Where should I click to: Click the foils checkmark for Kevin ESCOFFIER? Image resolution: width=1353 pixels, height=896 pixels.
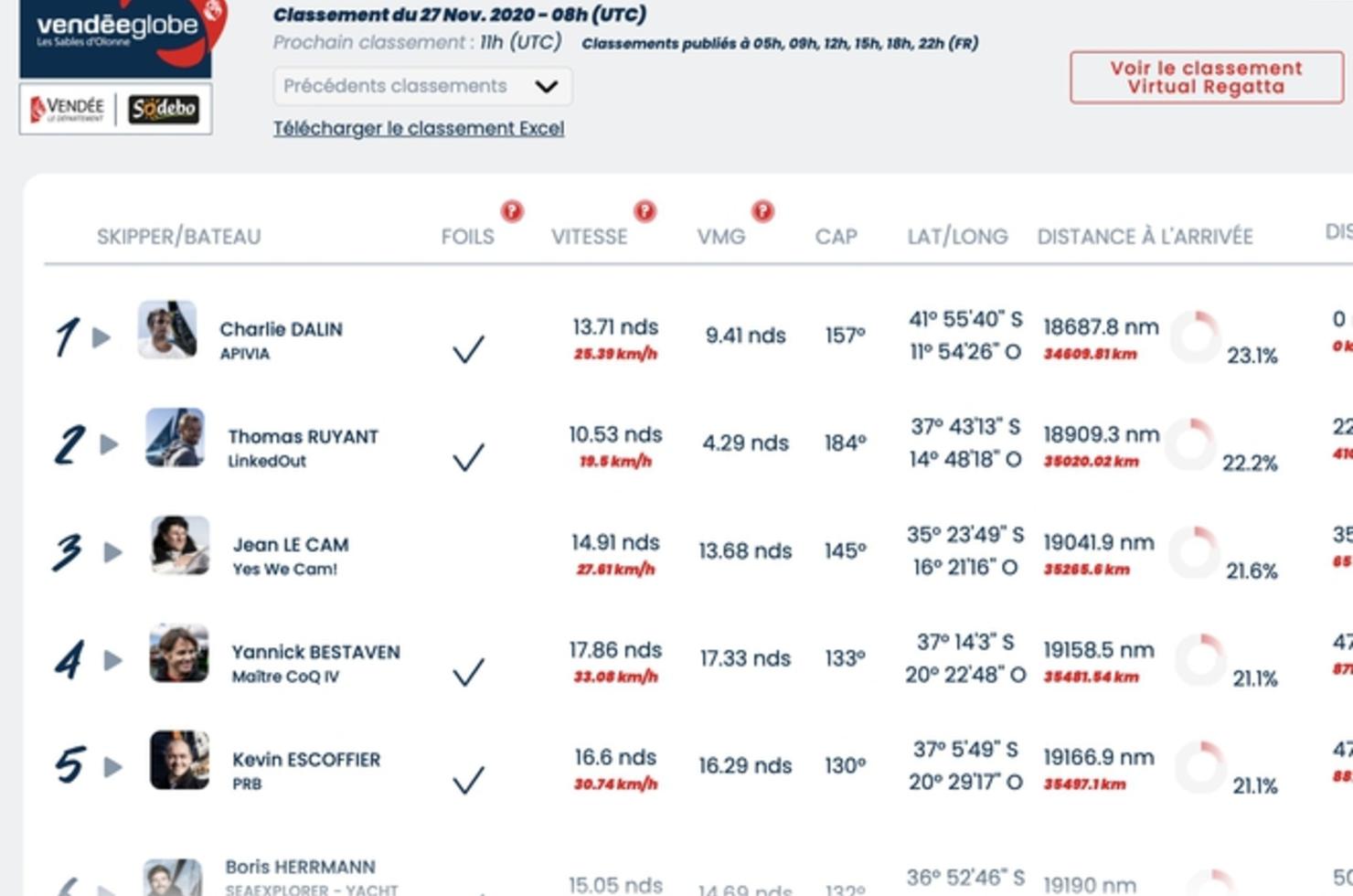468,780
